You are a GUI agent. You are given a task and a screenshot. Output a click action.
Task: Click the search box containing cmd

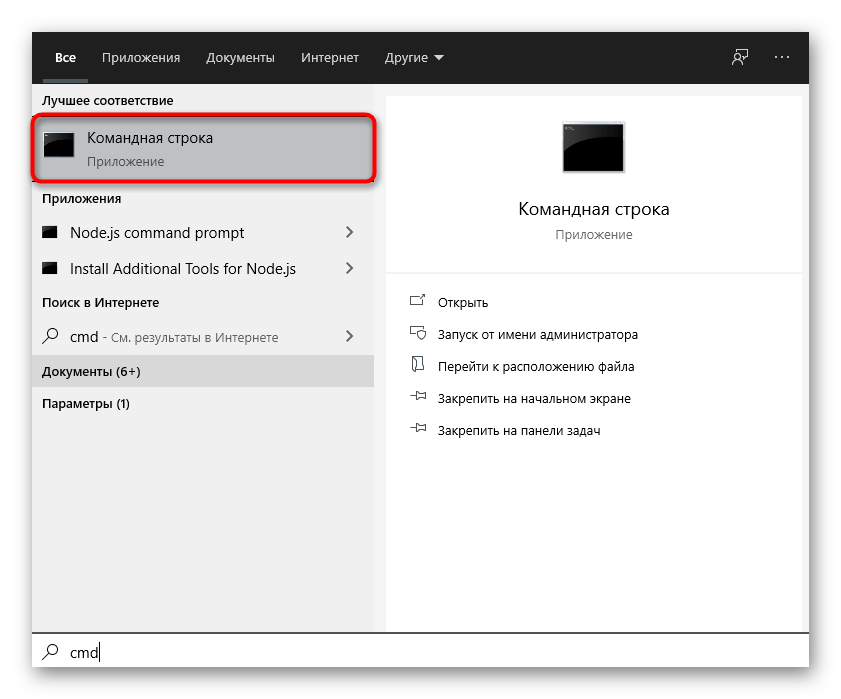(x=420, y=653)
